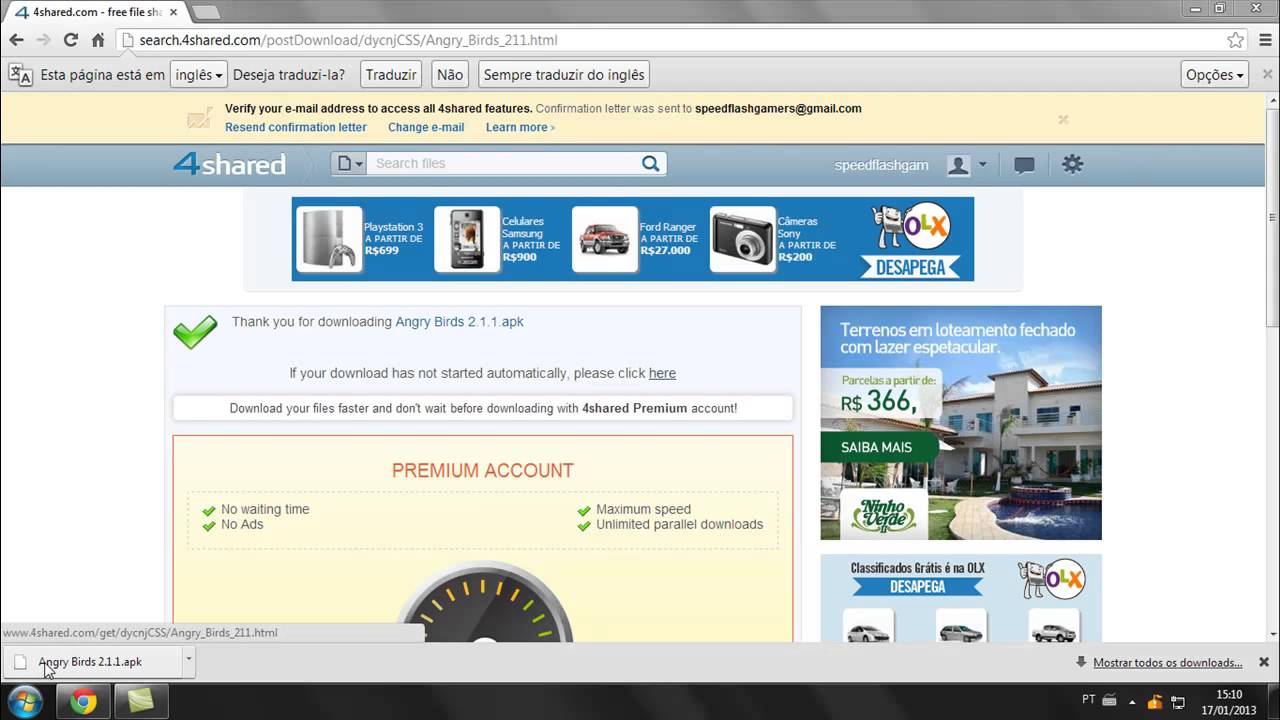Open Mostrar todos os downloads
1280x720 pixels.
pyautogui.click(x=1168, y=662)
